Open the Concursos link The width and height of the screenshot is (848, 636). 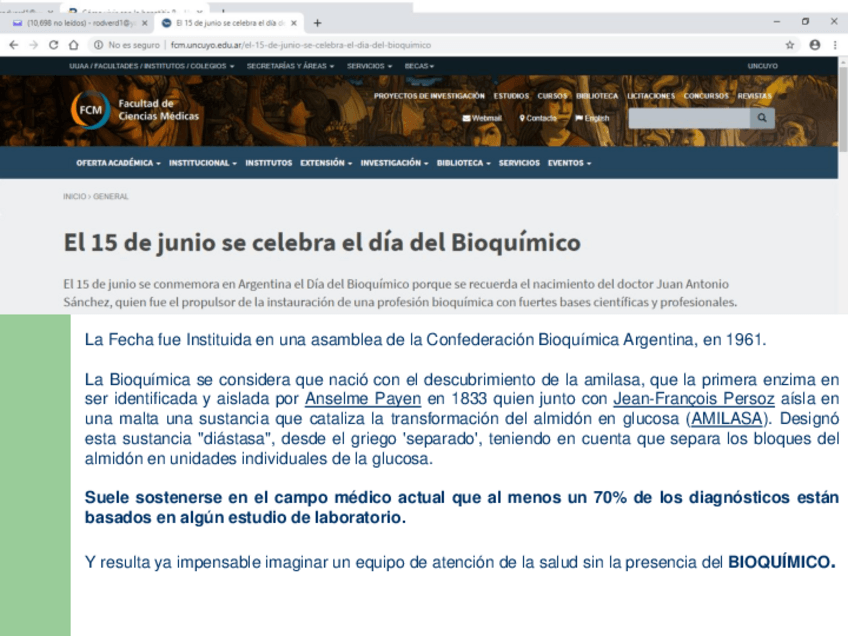coord(706,96)
